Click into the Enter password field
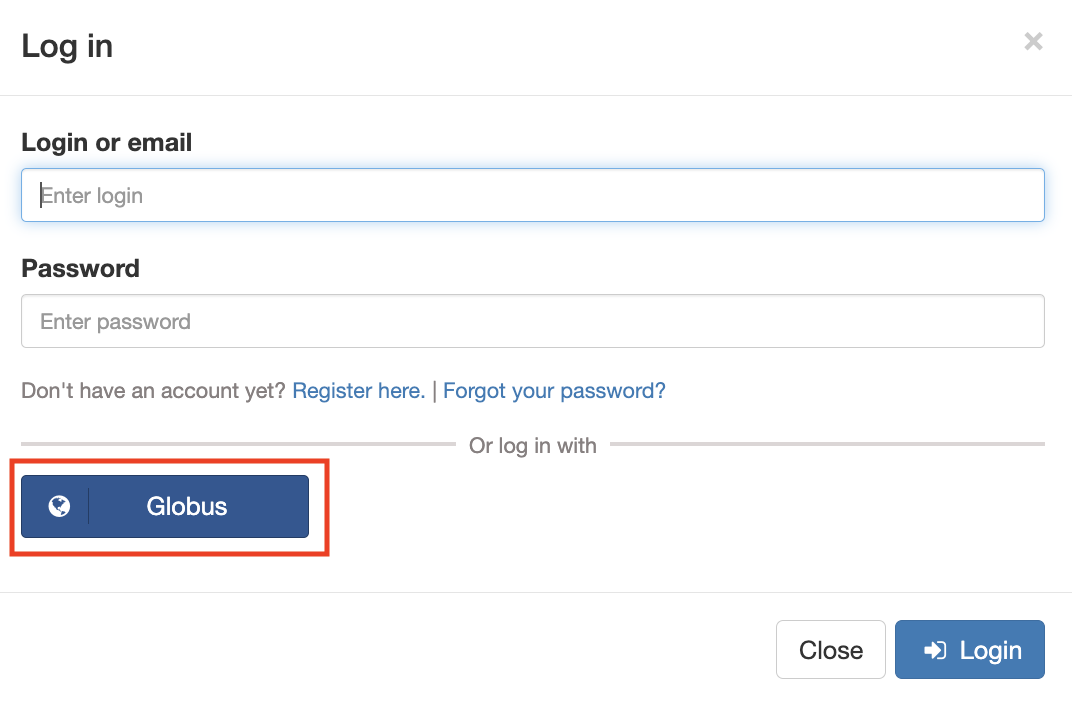Viewport: 1072px width, 702px height. (532, 321)
